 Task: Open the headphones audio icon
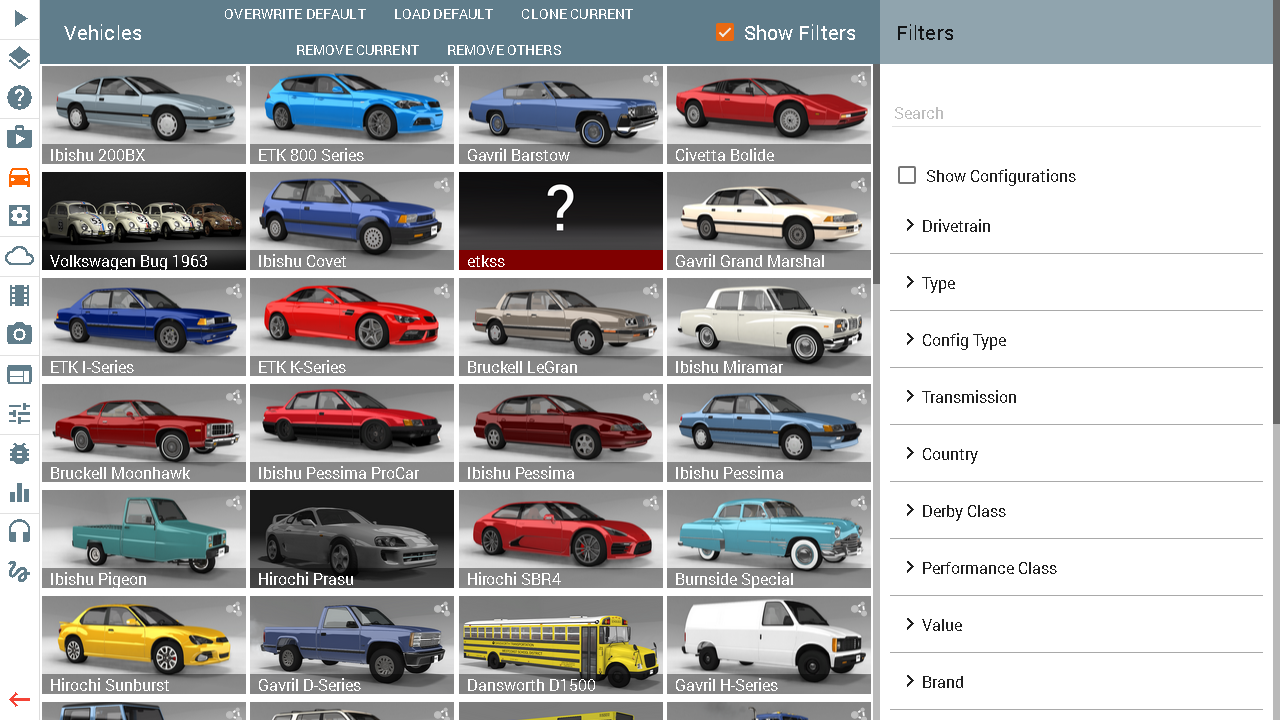pos(20,531)
